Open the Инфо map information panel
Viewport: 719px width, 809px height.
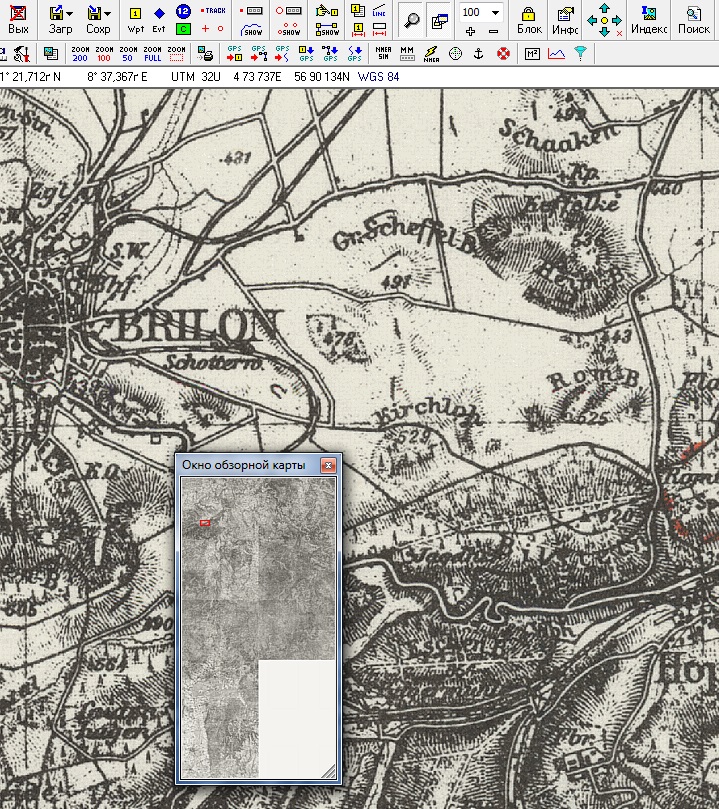566,18
